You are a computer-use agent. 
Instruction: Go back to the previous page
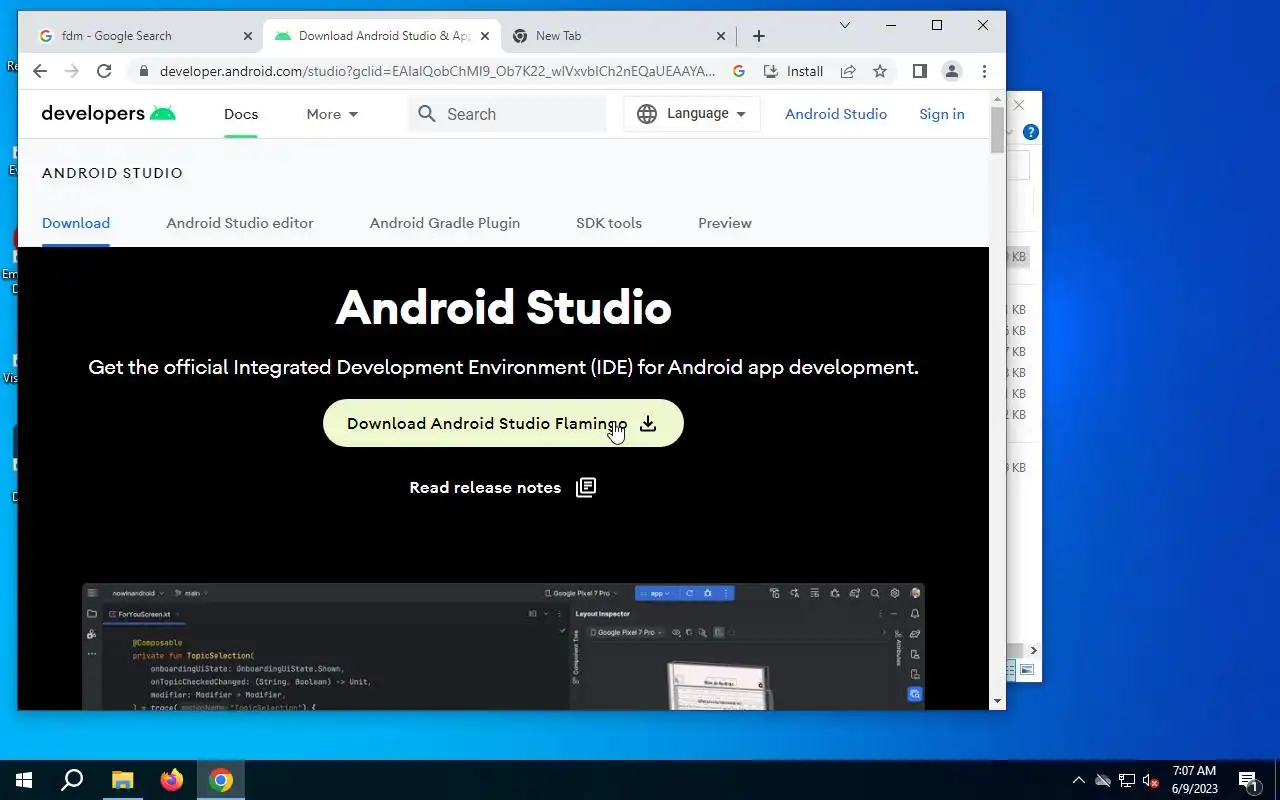point(40,71)
